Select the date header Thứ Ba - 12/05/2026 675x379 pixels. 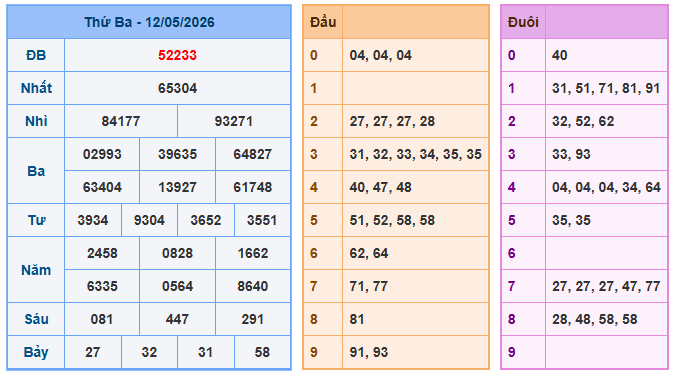point(149,22)
